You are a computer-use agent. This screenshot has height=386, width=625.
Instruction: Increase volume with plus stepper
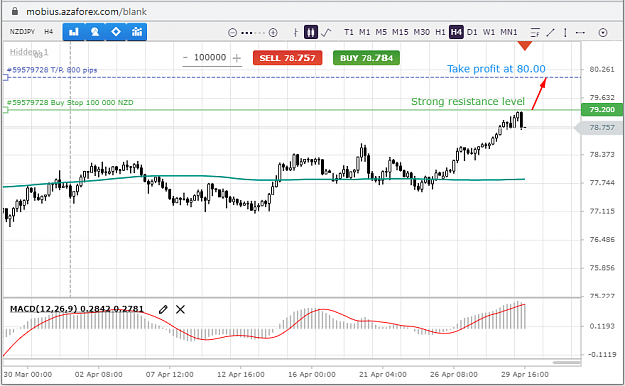pos(237,58)
